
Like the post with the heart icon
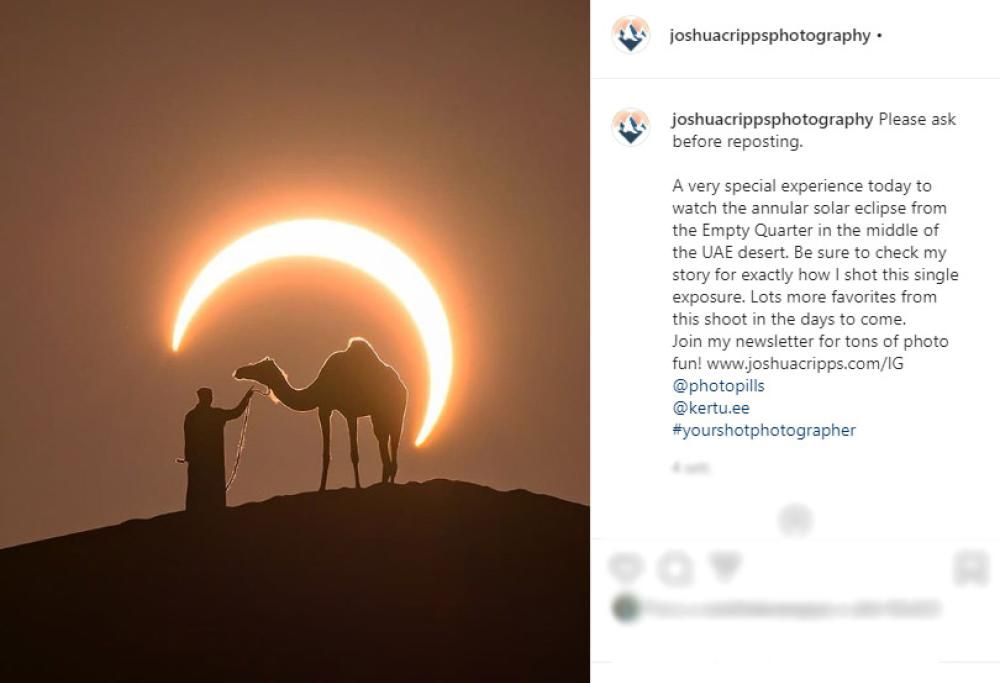pos(626,568)
